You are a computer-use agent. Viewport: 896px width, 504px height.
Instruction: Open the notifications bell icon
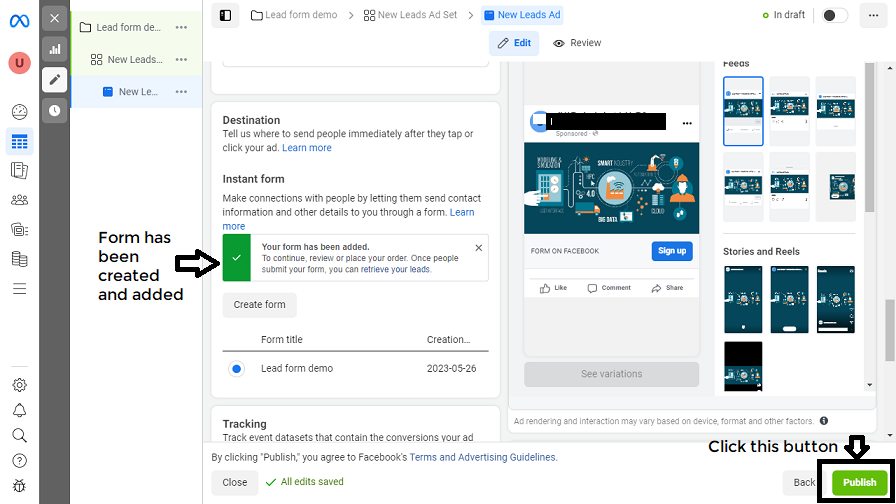pyautogui.click(x=19, y=410)
